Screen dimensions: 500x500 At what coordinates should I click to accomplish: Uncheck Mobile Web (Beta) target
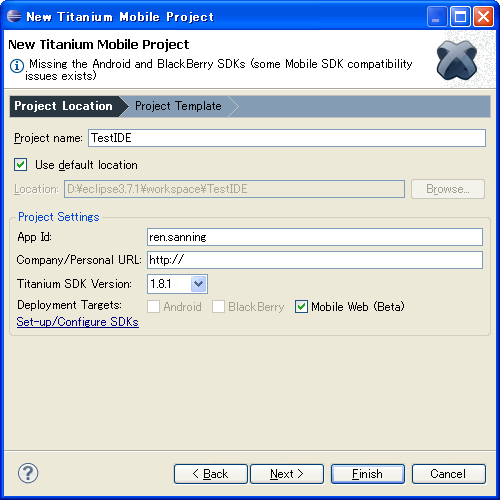tap(301, 306)
